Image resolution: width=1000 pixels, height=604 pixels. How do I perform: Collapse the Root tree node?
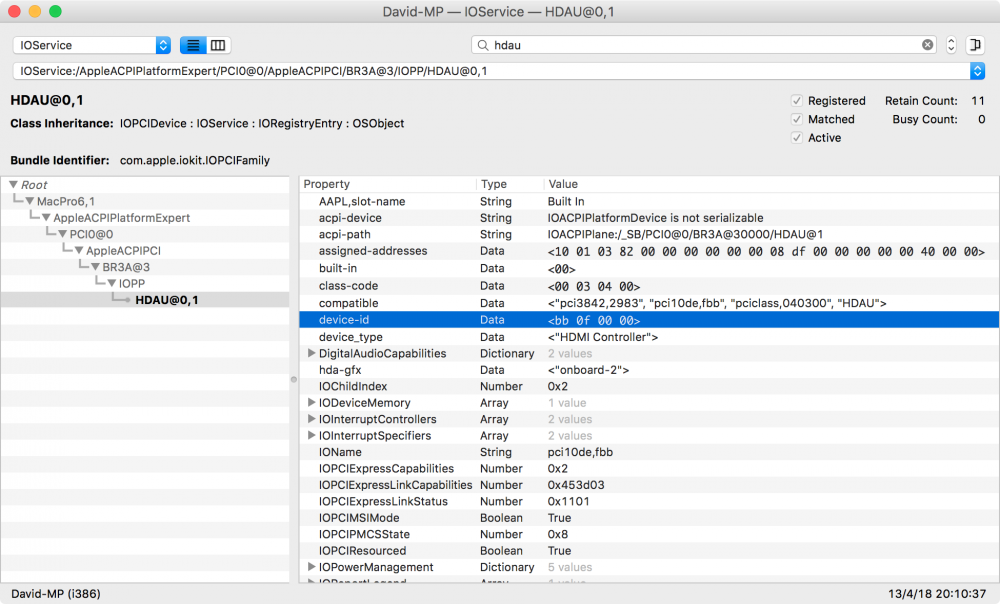pyautogui.click(x=13, y=184)
